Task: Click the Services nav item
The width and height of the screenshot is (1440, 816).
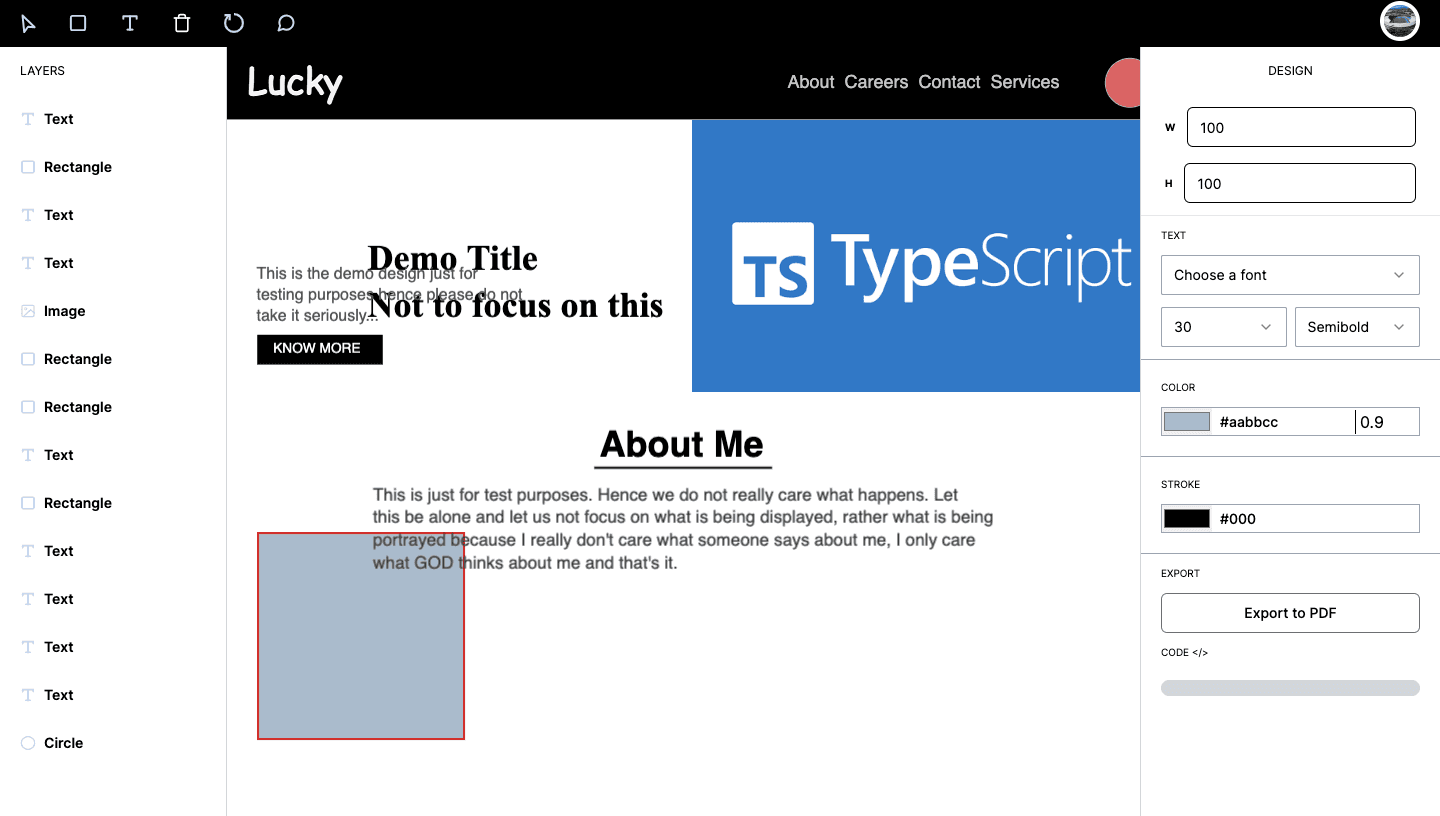Action: pyautogui.click(x=1025, y=82)
